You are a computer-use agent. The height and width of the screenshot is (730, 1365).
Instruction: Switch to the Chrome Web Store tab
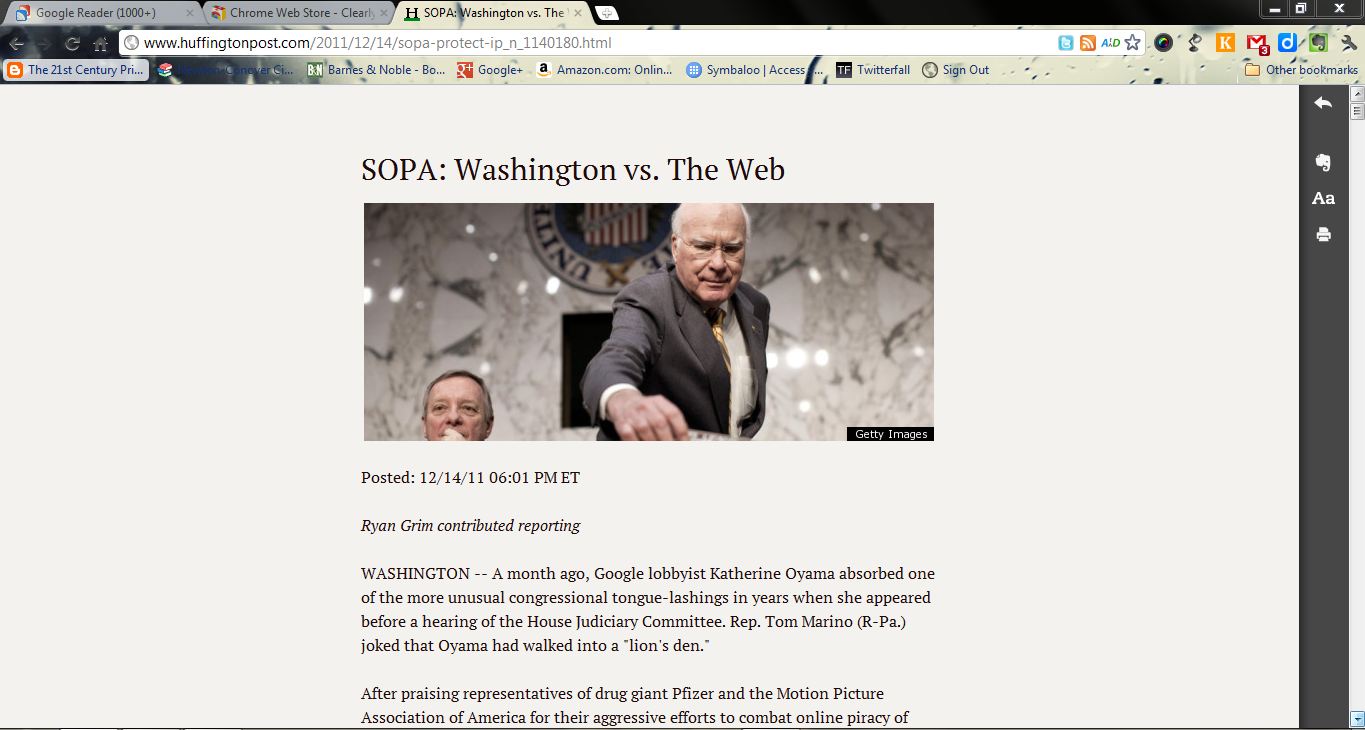tap(298, 13)
